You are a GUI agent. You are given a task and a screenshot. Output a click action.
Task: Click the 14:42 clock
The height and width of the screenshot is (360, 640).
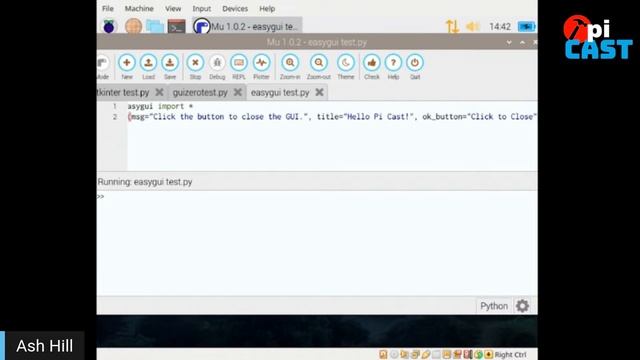click(x=500, y=27)
